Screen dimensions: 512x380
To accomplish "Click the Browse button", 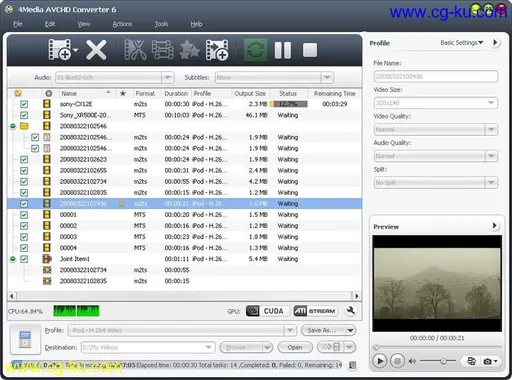I will (241, 347).
